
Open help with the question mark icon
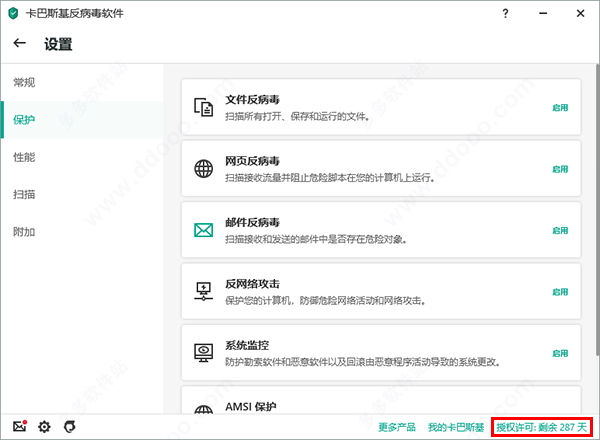coord(505,13)
